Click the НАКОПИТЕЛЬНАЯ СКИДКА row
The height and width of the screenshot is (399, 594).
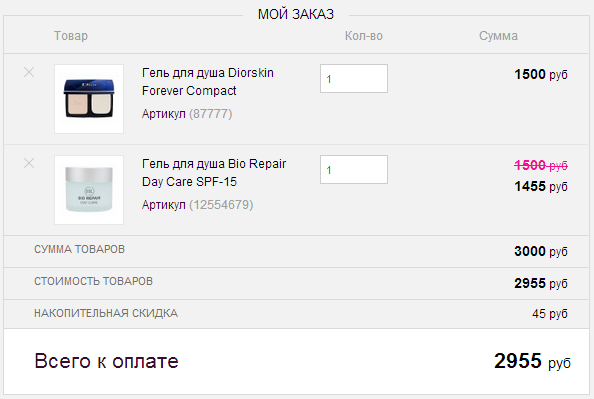coord(297,314)
